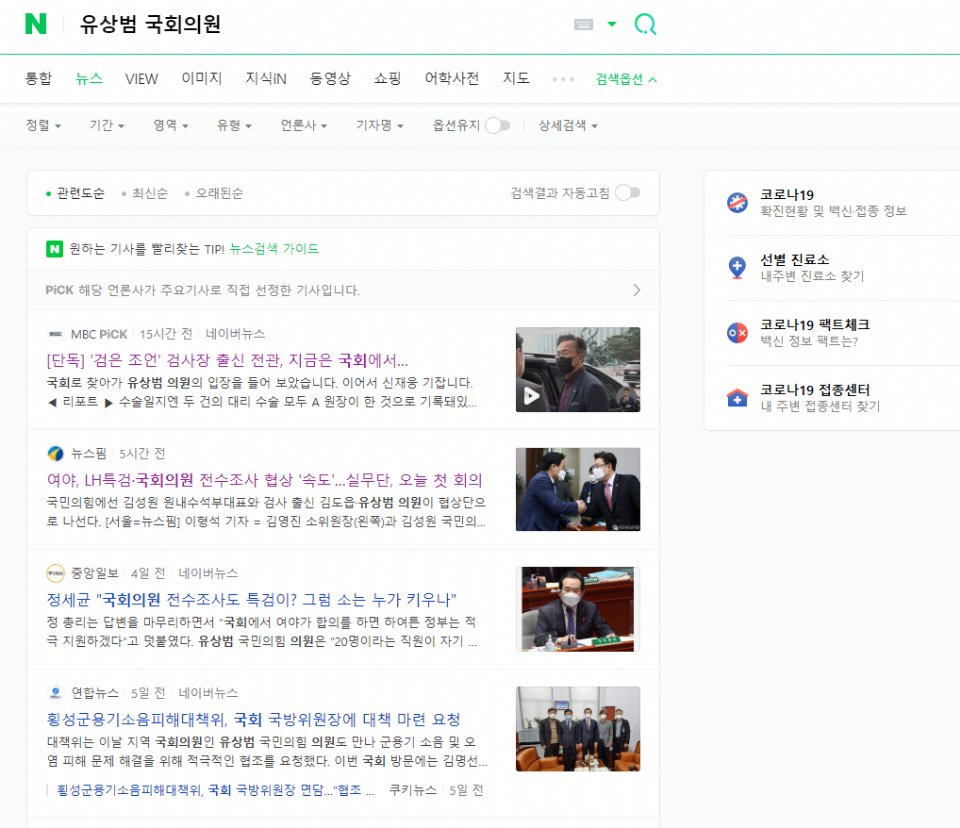The width and height of the screenshot is (960, 828).
Task: Open the 연합뉴스 group photo thumbnail
Action: tap(578, 728)
